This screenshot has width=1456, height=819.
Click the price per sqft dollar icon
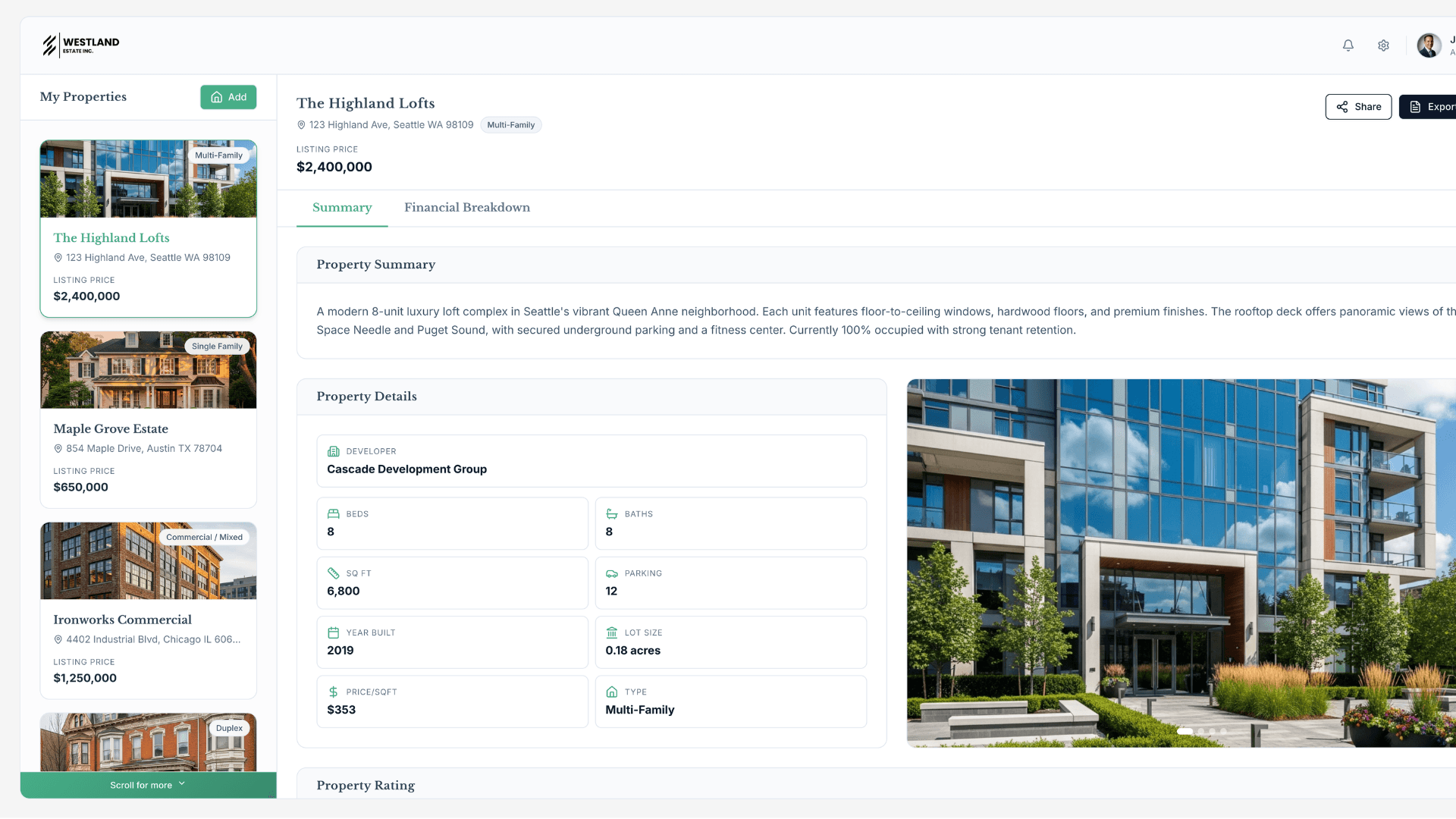333,692
